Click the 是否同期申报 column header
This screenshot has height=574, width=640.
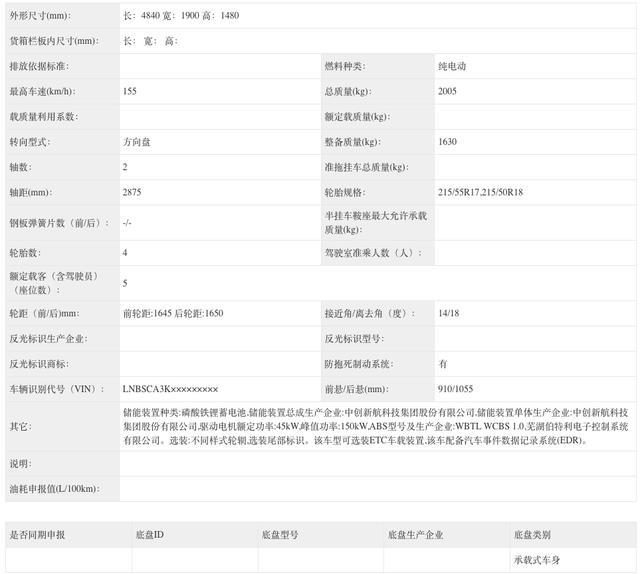[37, 535]
